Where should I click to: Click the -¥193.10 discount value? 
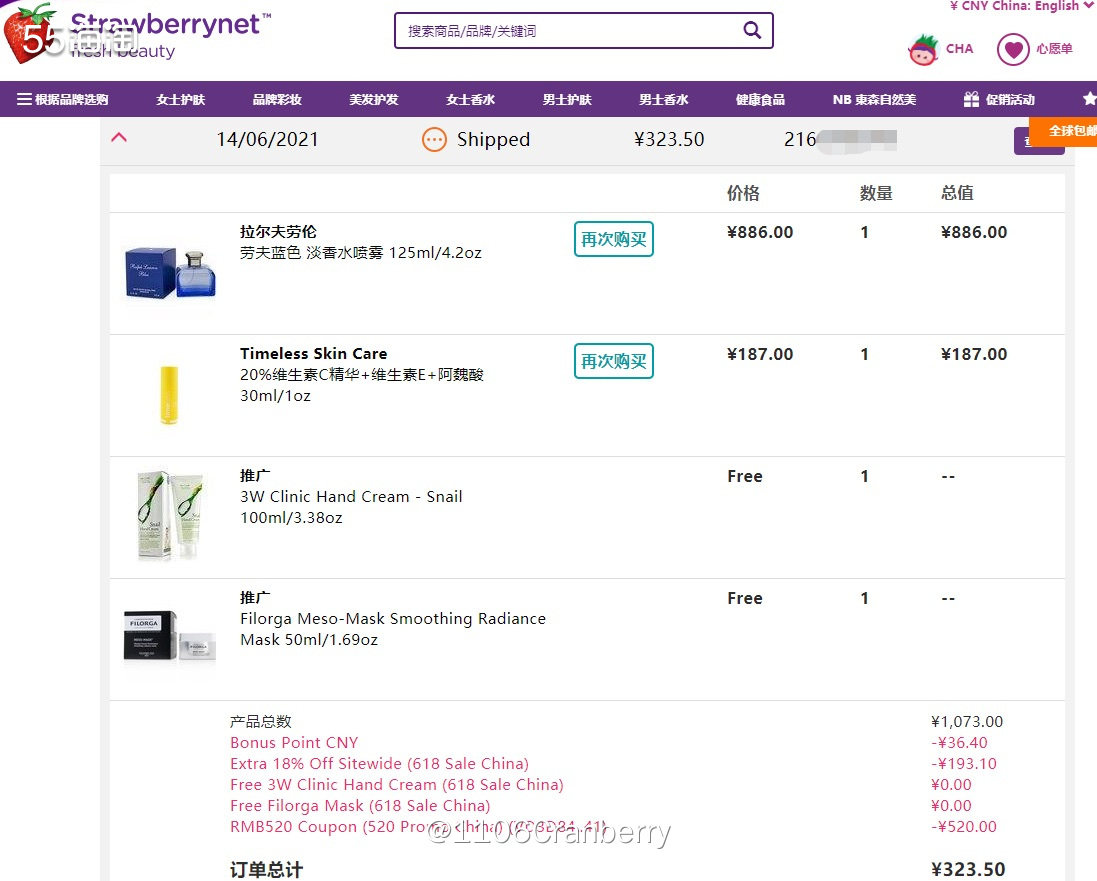point(963,763)
